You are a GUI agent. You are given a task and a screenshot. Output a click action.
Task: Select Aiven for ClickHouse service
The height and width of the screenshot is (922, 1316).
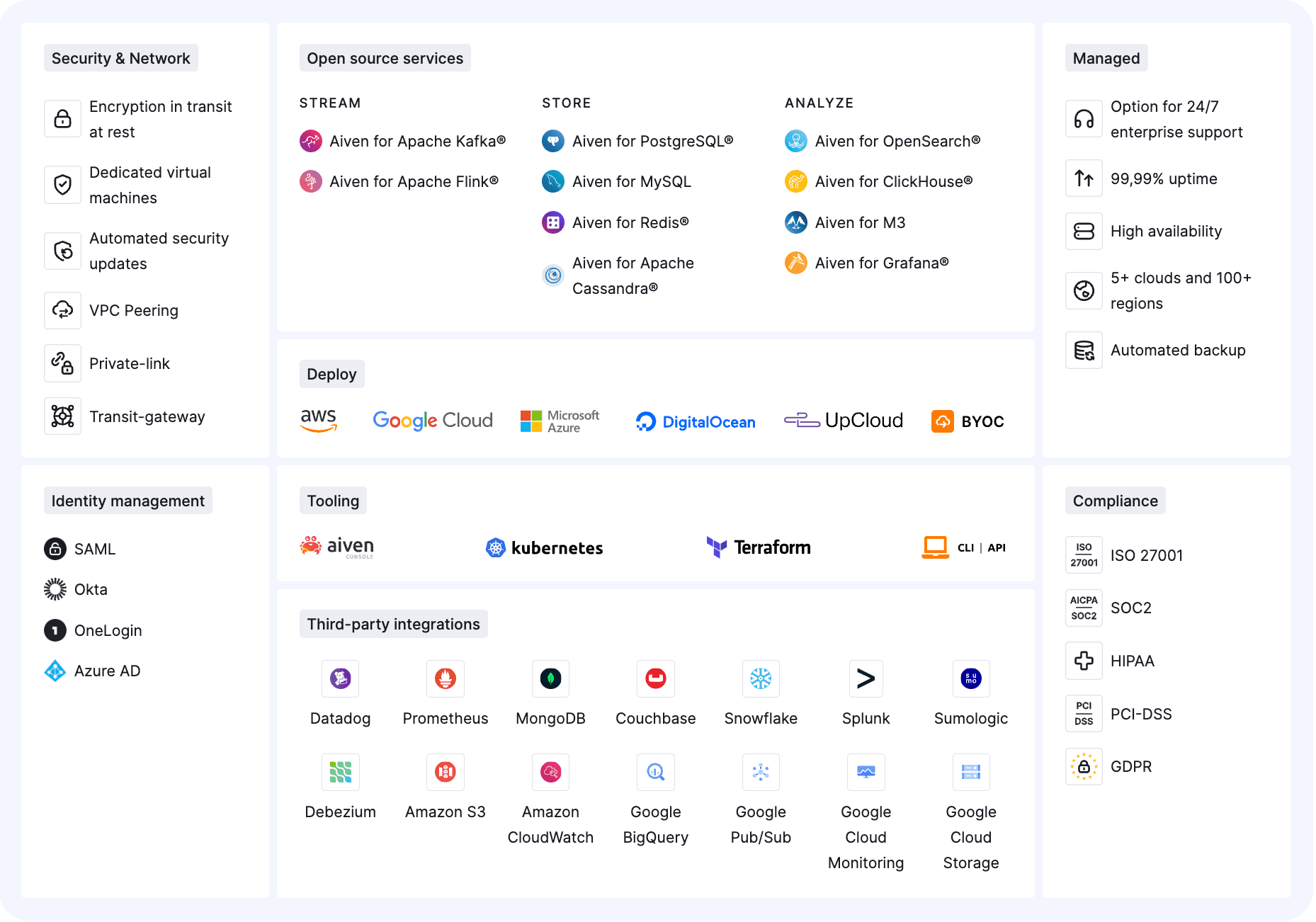click(x=892, y=182)
